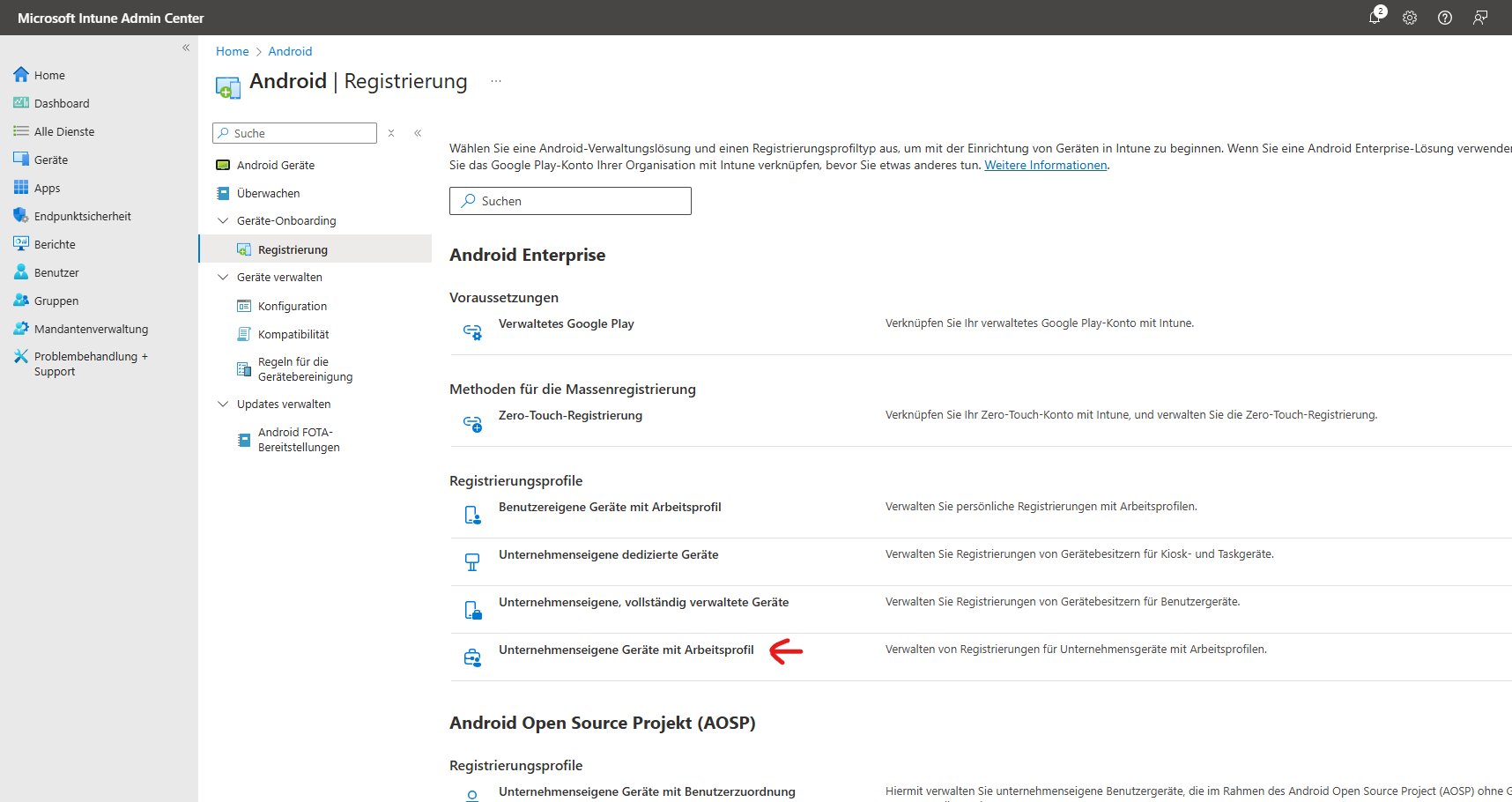Click the Verwaltetes Google Play link icon
Image resolution: width=1512 pixels, height=802 pixels.
[472, 331]
